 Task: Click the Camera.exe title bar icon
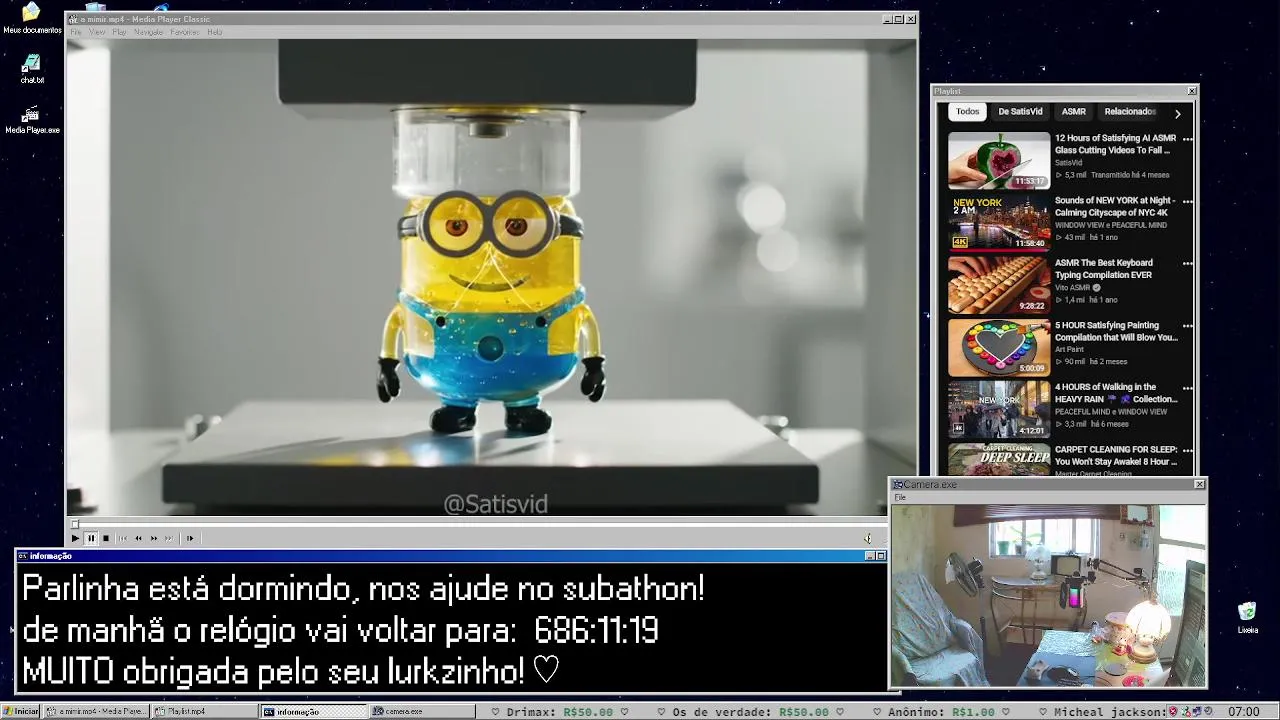(898, 484)
